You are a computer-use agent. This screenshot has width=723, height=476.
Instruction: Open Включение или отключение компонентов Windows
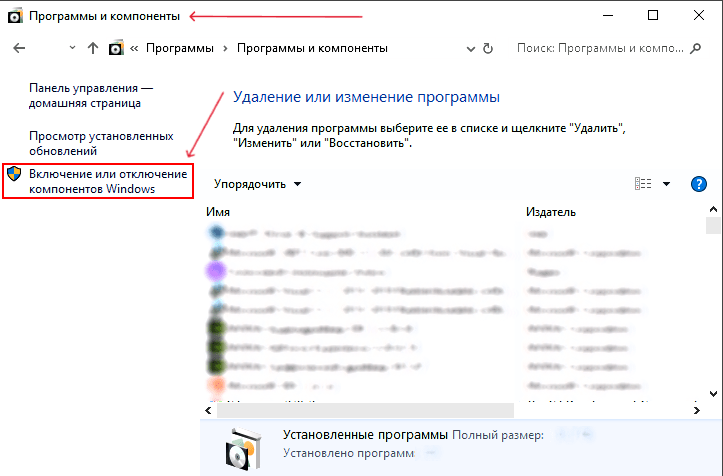pyautogui.click(x=108, y=181)
